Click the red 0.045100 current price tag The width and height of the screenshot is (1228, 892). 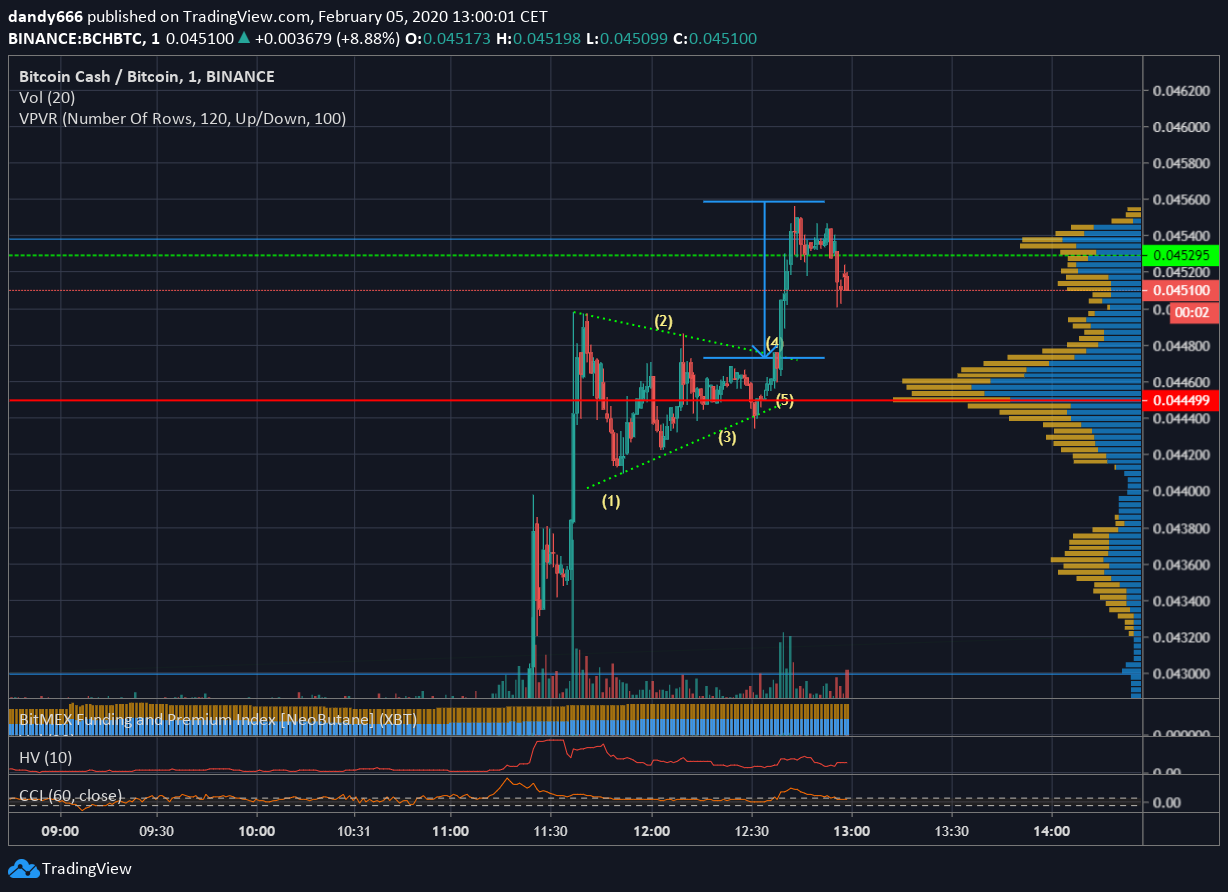(x=1181, y=290)
